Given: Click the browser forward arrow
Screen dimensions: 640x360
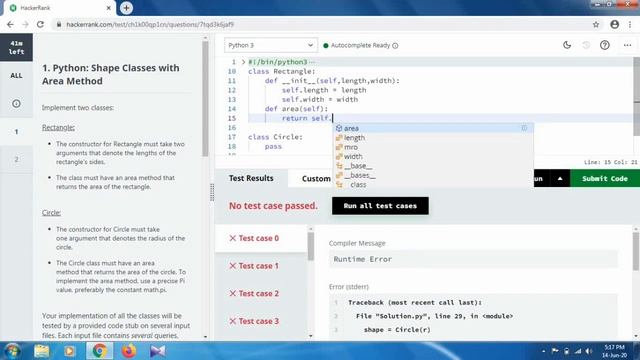Looking at the screenshot, I should [x=25, y=24].
